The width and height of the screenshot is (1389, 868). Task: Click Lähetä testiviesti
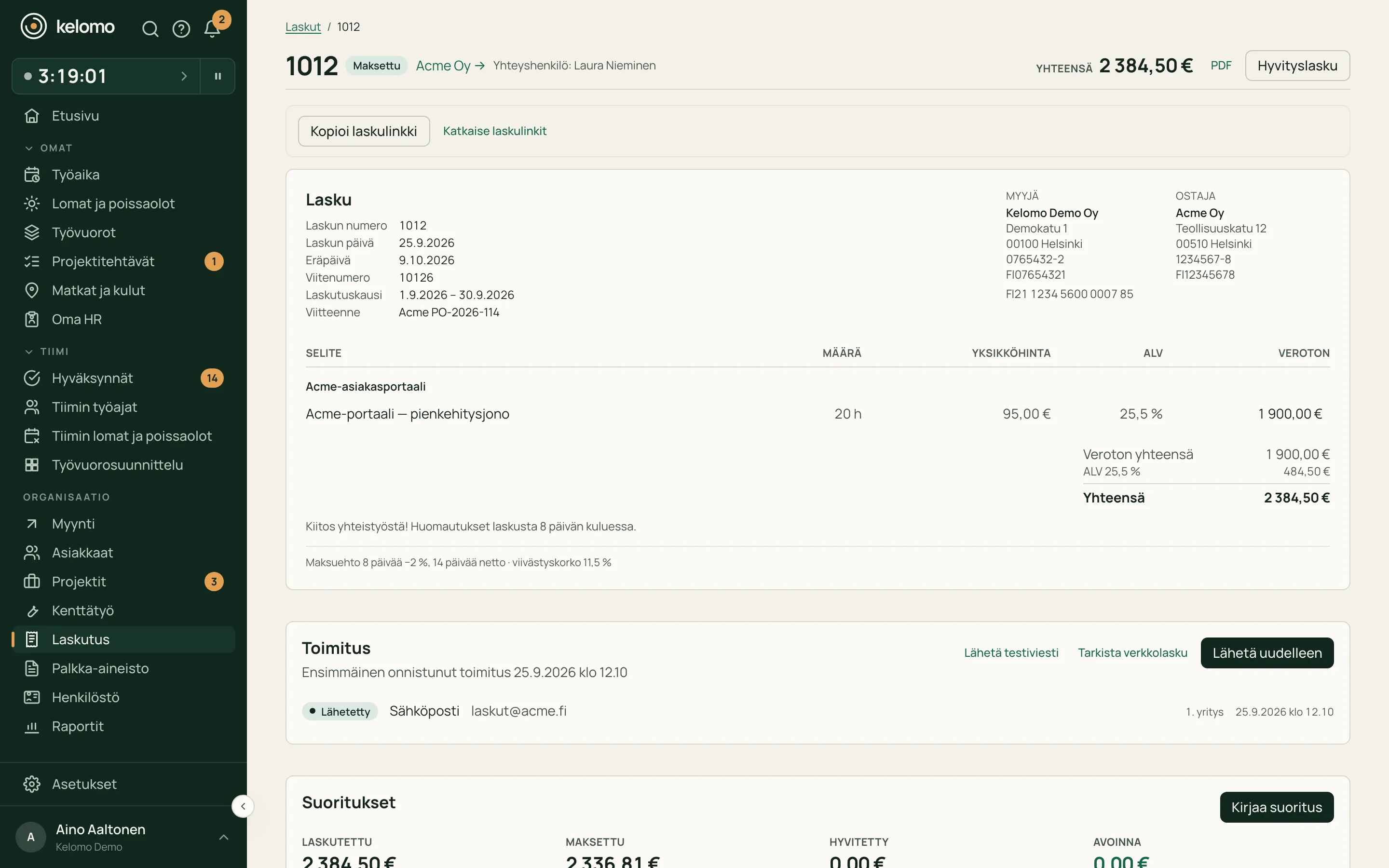1011,653
